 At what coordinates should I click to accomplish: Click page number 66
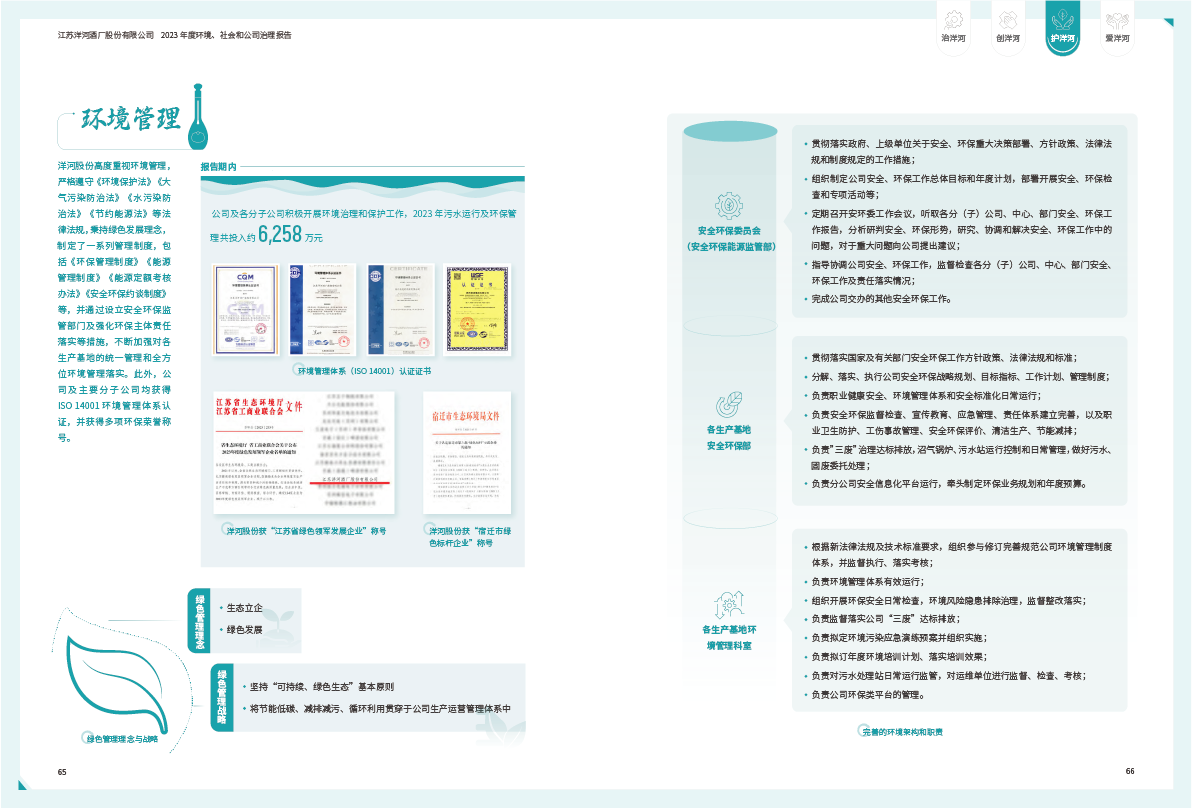(1129, 771)
